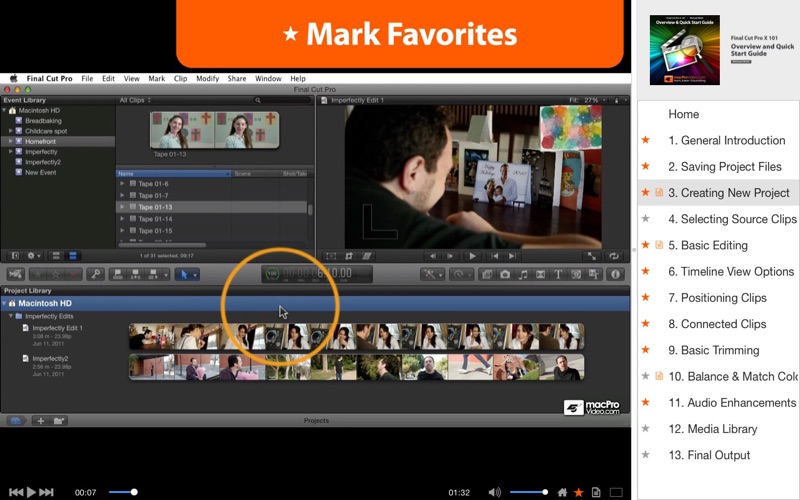800x500 pixels.
Task: Click the Crop tool in viewer
Action: tap(349, 256)
